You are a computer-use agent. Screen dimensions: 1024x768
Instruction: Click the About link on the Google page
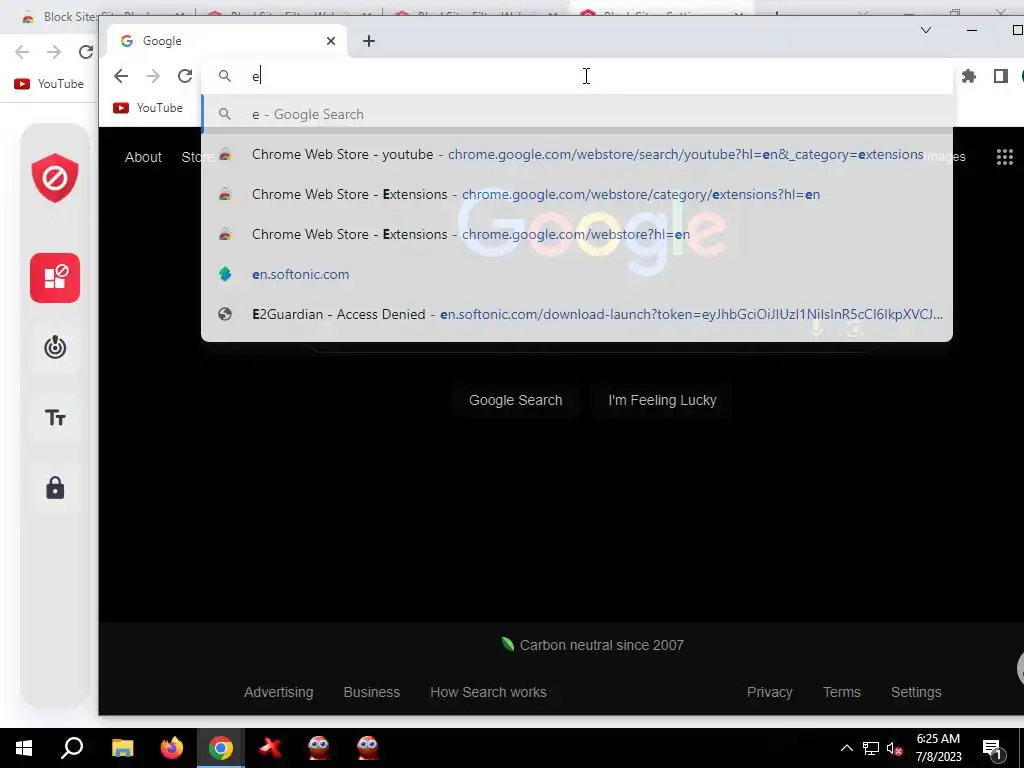click(x=143, y=157)
